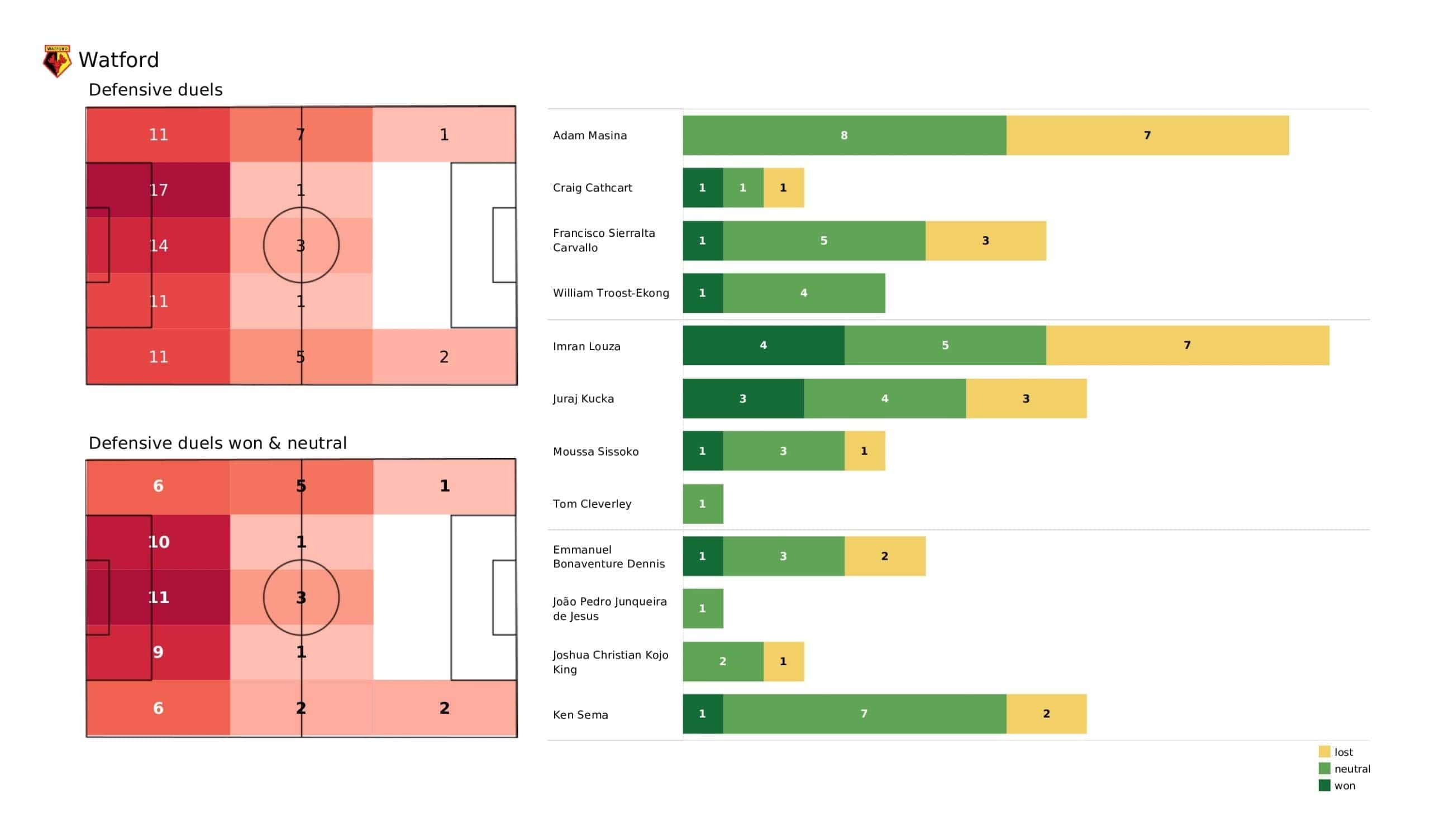Click the heatmap zone showing 17 duels
This screenshot has height=840, width=1430.
click(x=158, y=190)
